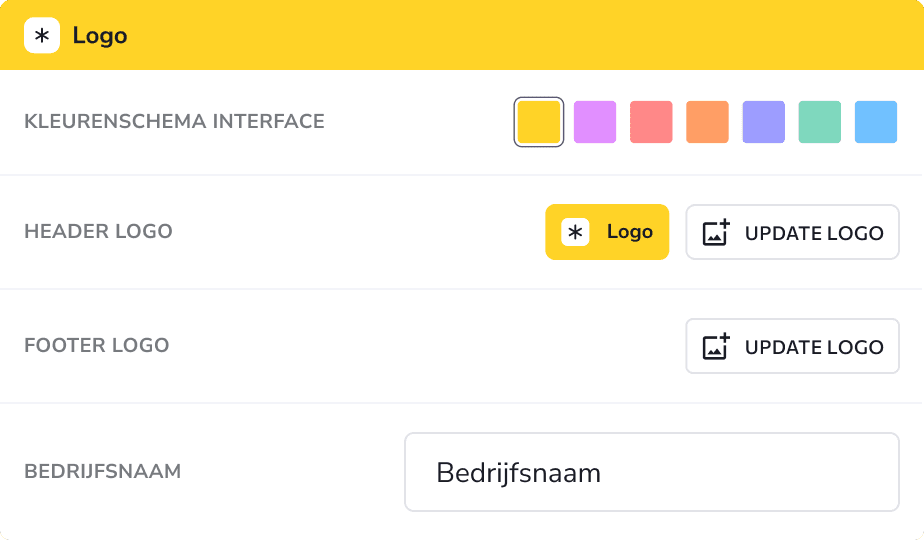924x540 pixels.
Task: Select the yellow color scheme swatch
Action: 539,122
